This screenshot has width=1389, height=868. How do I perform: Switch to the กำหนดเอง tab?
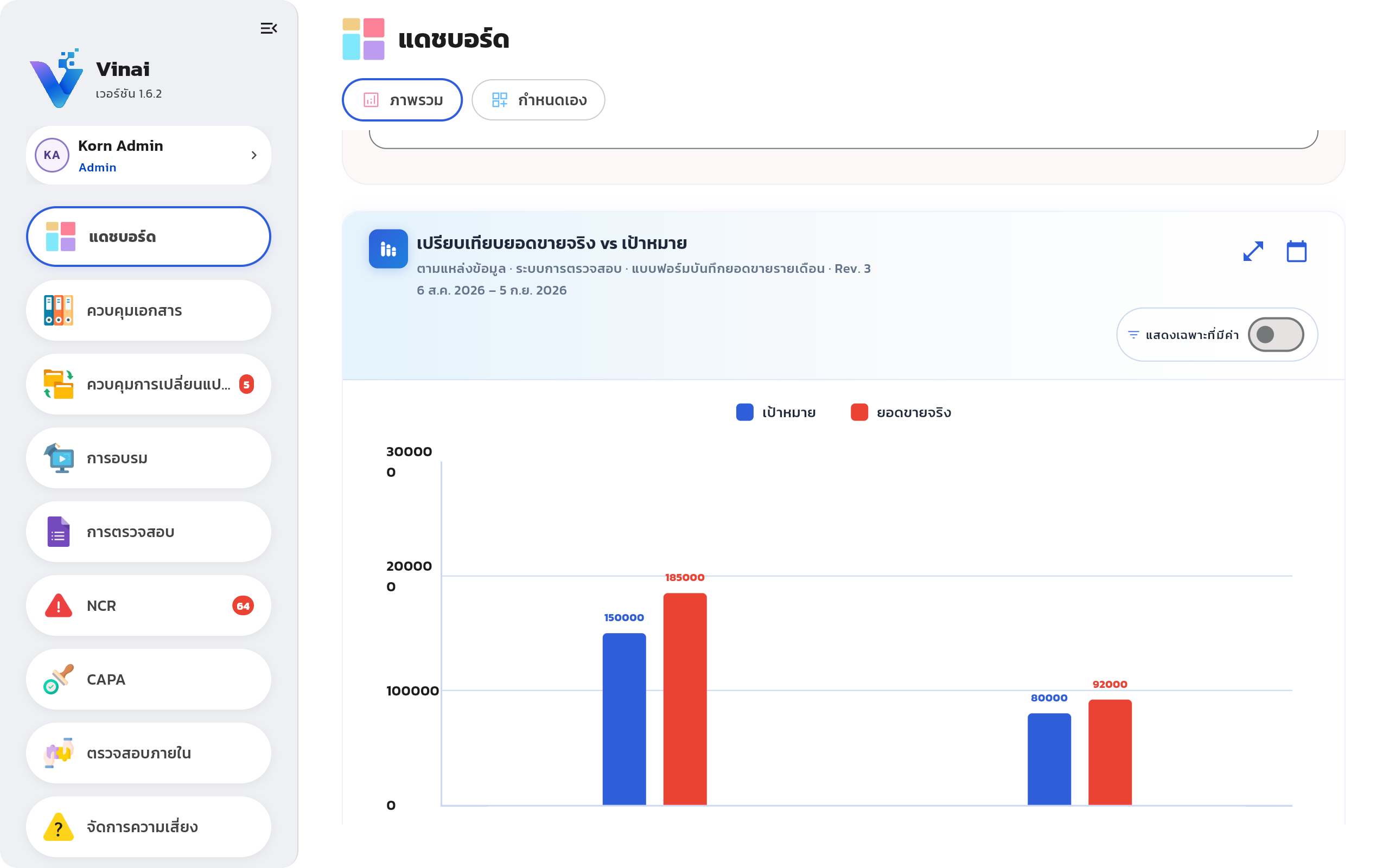(538, 100)
